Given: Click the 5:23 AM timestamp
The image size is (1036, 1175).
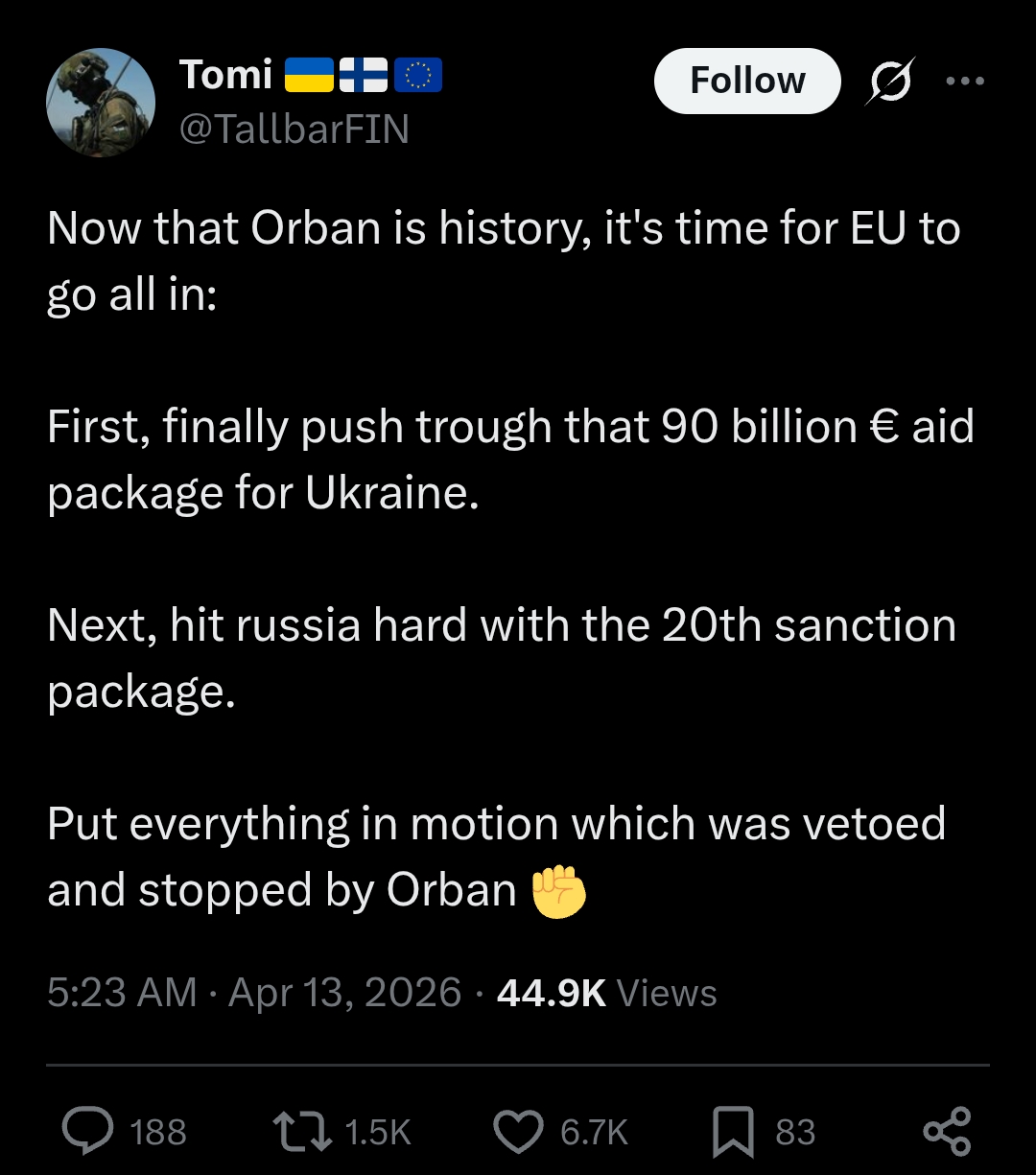Looking at the screenshot, I should tap(122, 992).
